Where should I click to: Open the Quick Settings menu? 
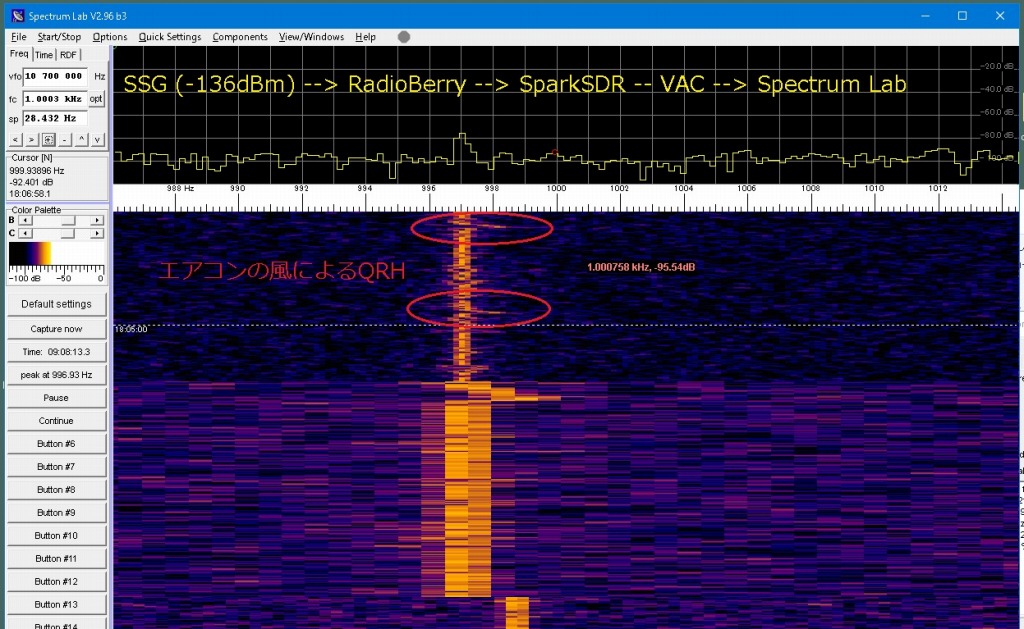(170, 37)
